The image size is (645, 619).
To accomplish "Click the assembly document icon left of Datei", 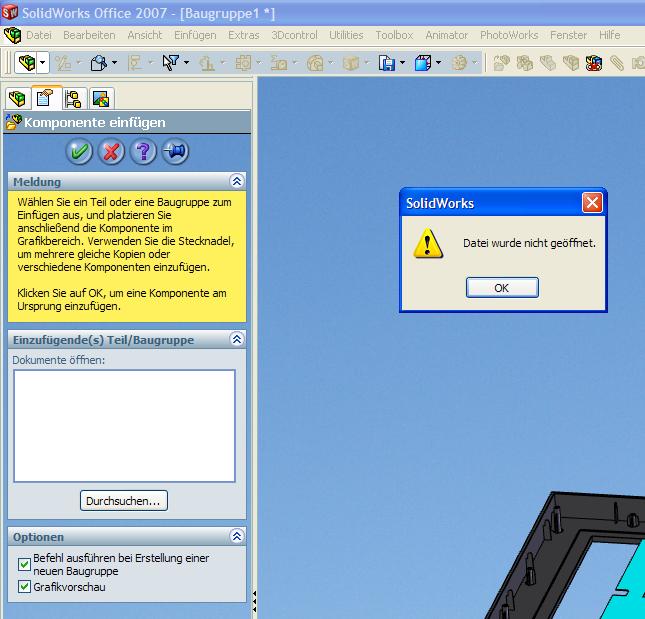I will 12,35.
